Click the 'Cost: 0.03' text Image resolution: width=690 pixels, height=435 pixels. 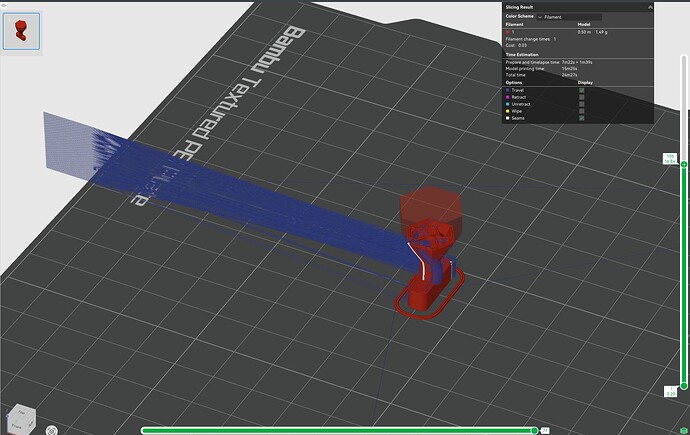pyautogui.click(x=516, y=45)
